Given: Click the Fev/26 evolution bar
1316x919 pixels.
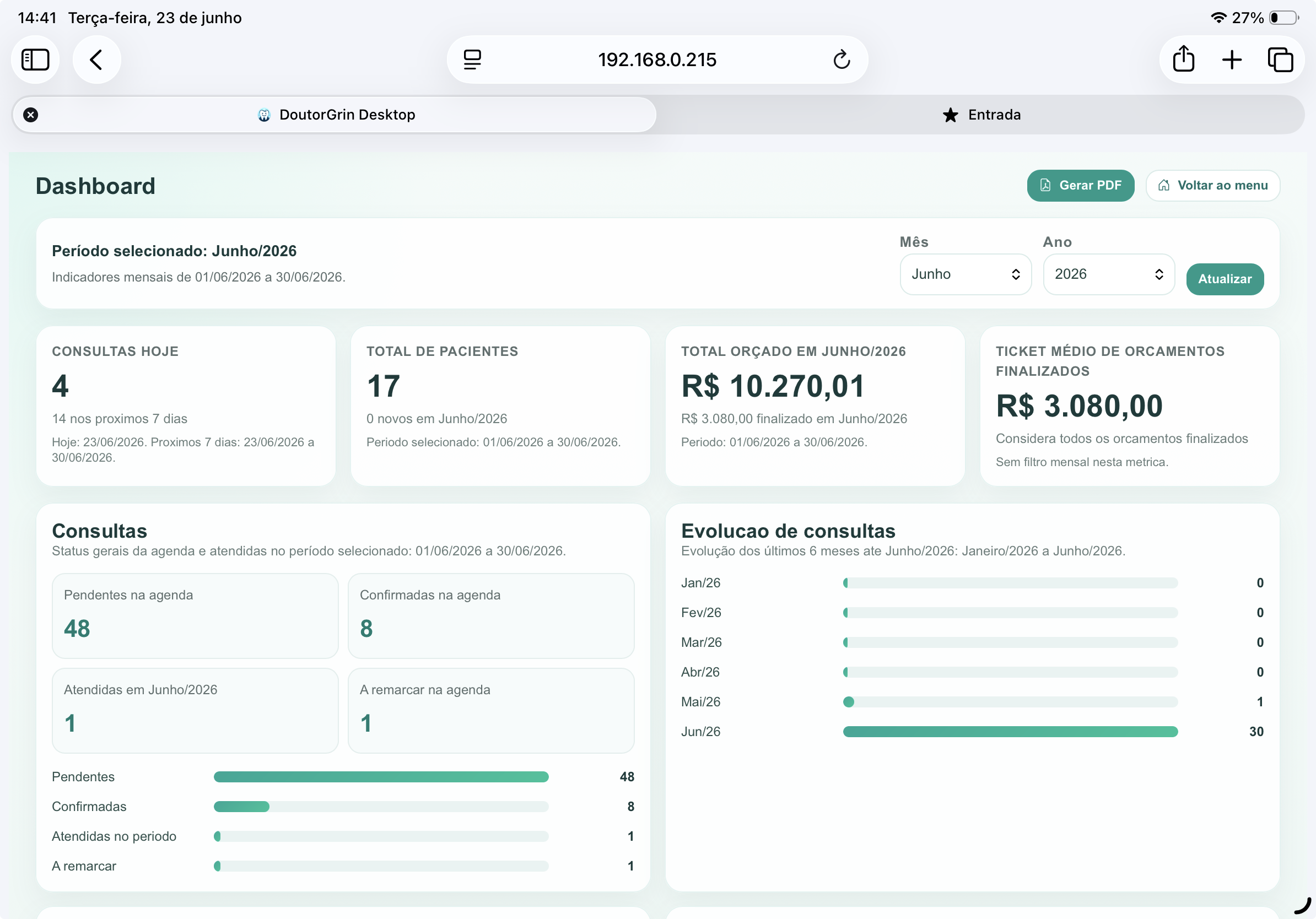Looking at the screenshot, I should 1010,613.
